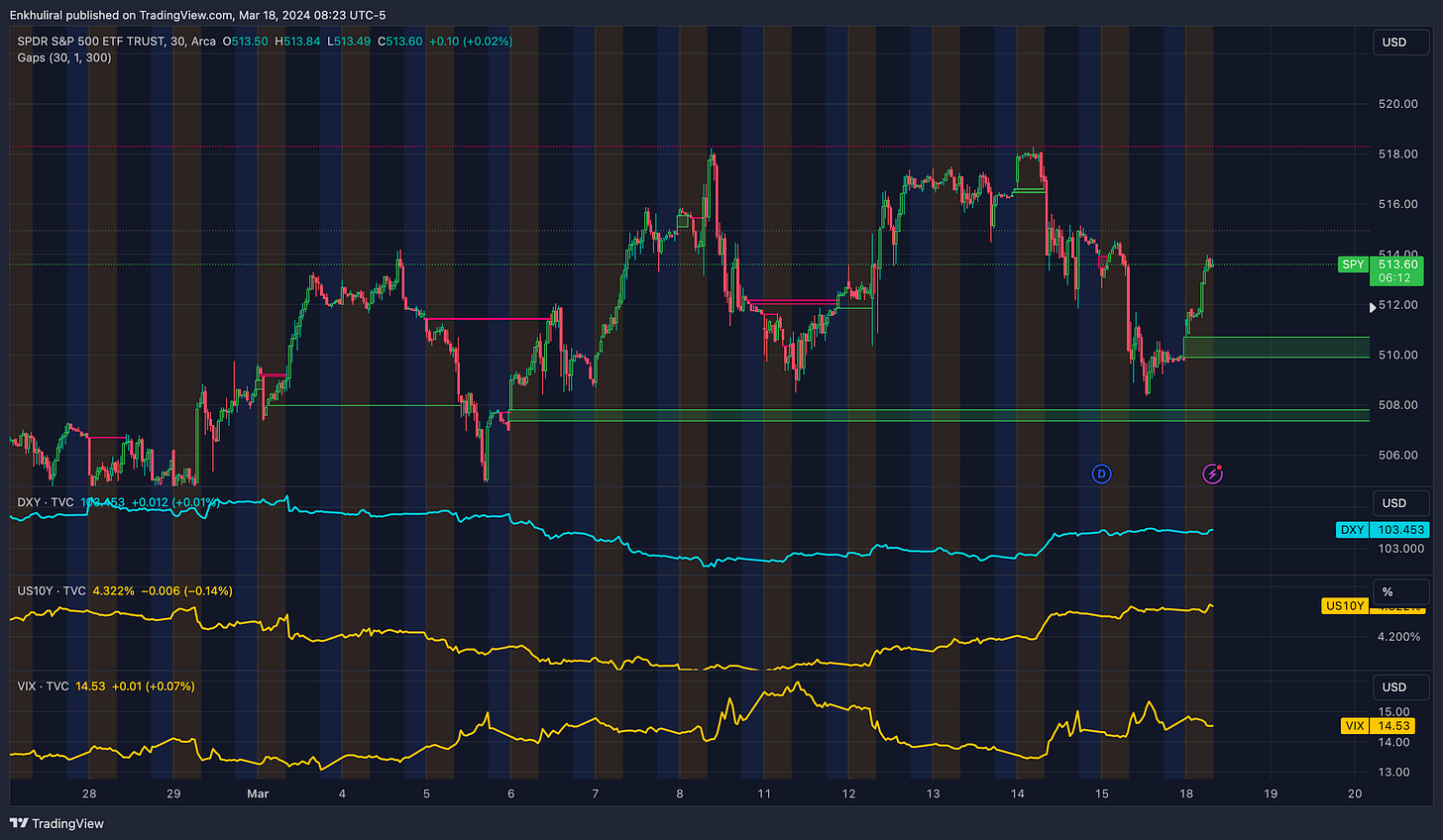This screenshot has height=840, width=1443.
Task: Click the yellow VIX symbol tag
Action: point(1354,726)
